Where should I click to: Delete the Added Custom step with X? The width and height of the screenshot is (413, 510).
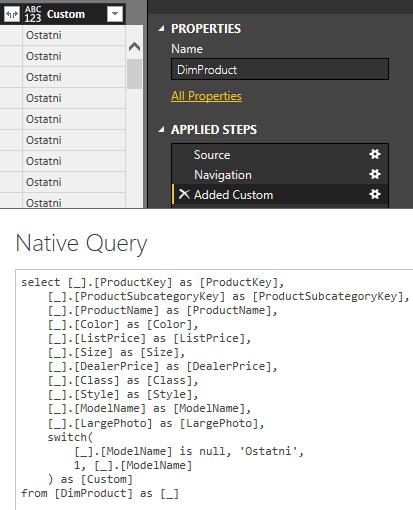click(184, 194)
